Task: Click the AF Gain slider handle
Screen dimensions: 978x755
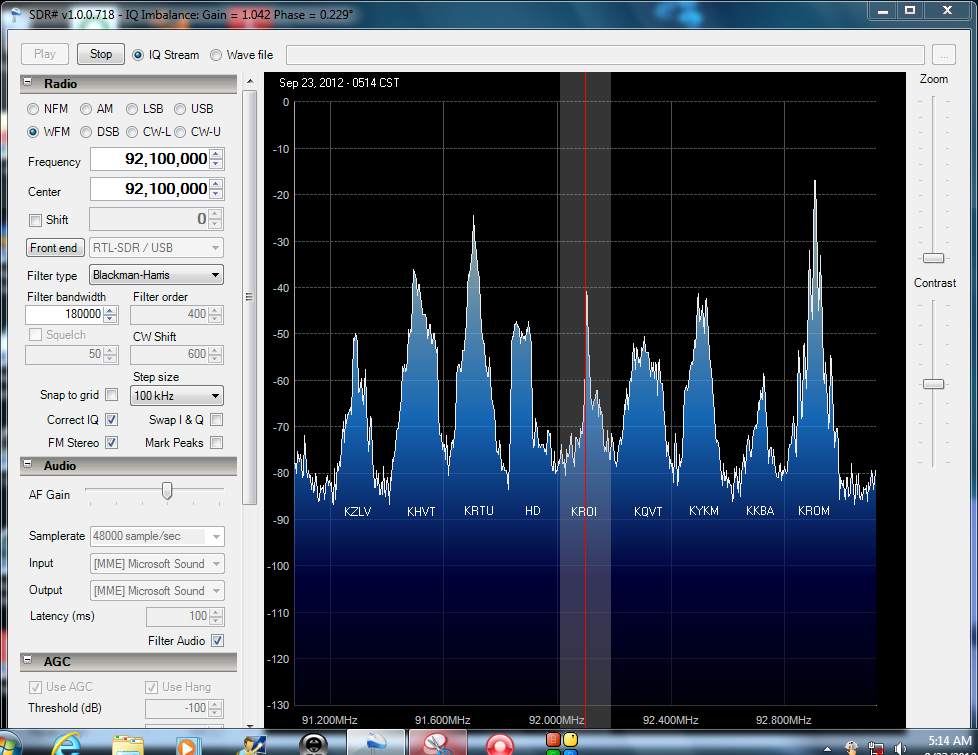Action: coord(167,490)
